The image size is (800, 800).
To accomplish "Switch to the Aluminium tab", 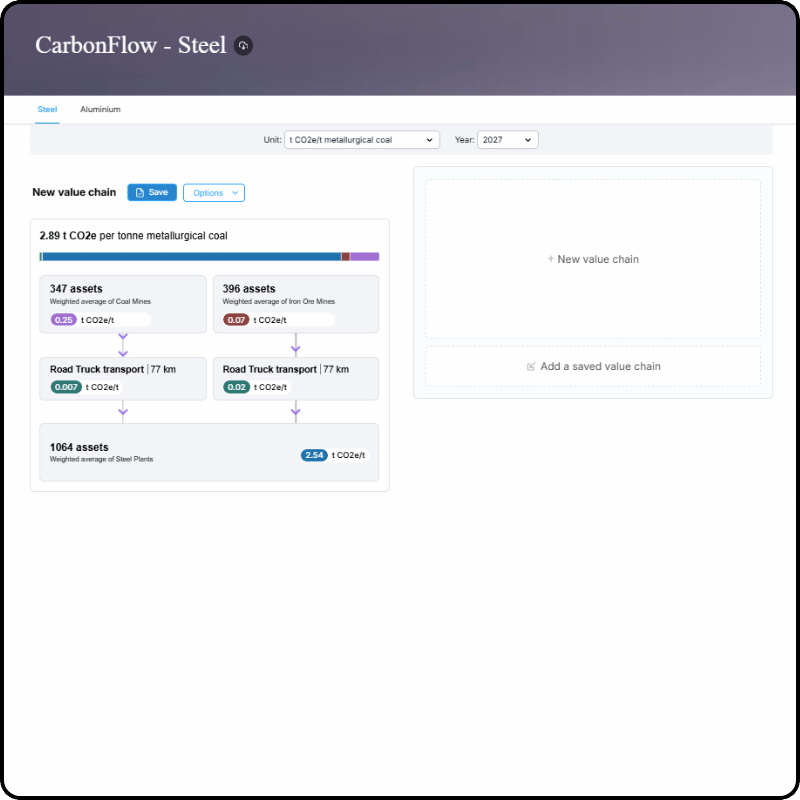I will [100, 109].
